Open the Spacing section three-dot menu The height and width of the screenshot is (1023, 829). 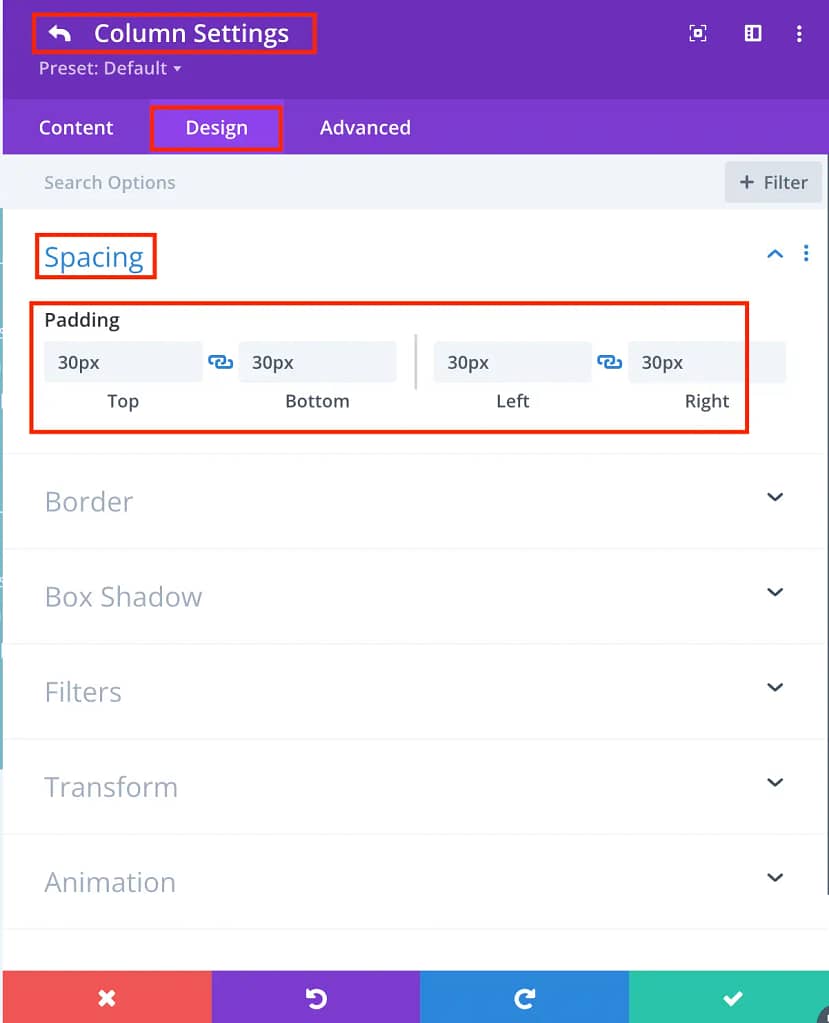coord(806,253)
